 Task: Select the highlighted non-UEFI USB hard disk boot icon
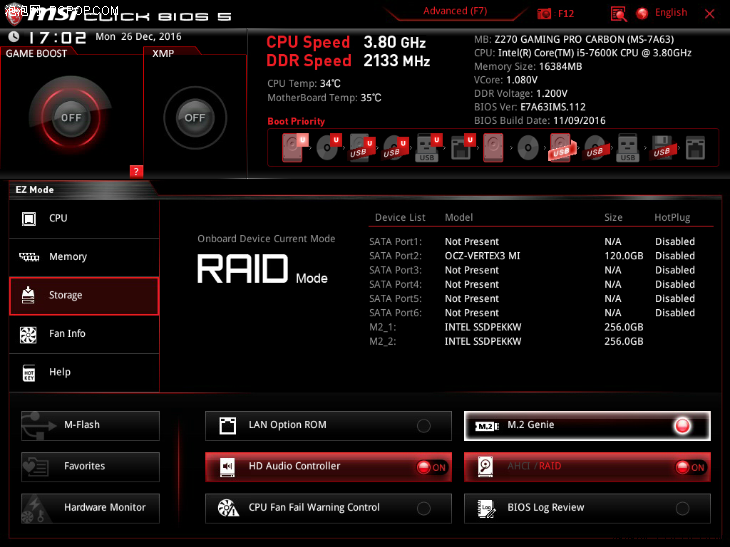tap(561, 148)
